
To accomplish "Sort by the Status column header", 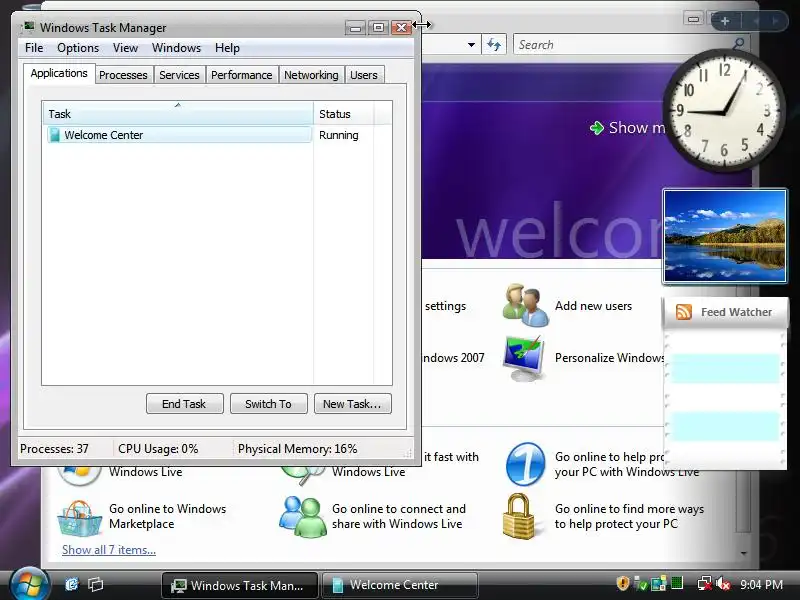I will point(343,114).
